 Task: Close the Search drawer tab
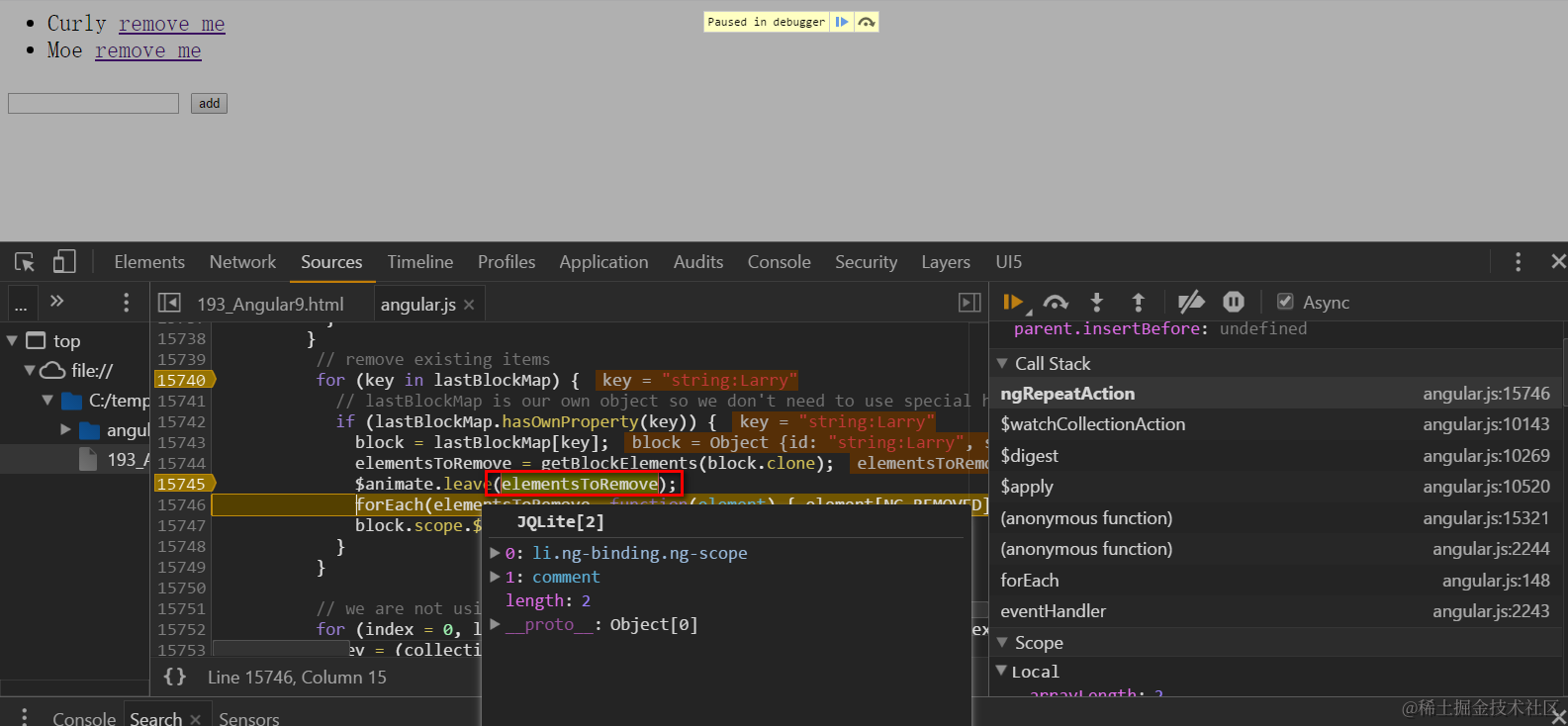click(196, 719)
